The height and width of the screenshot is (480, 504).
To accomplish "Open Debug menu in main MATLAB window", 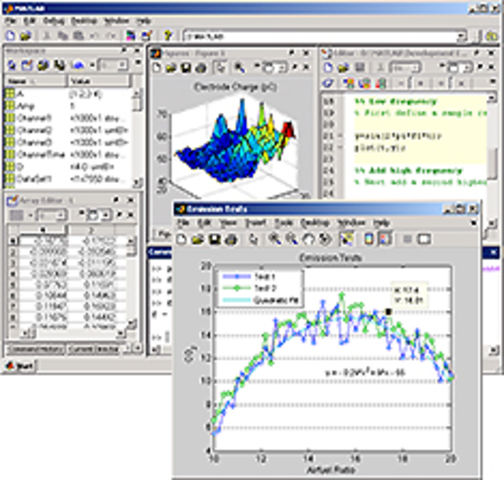I will [x=53, y=21].
